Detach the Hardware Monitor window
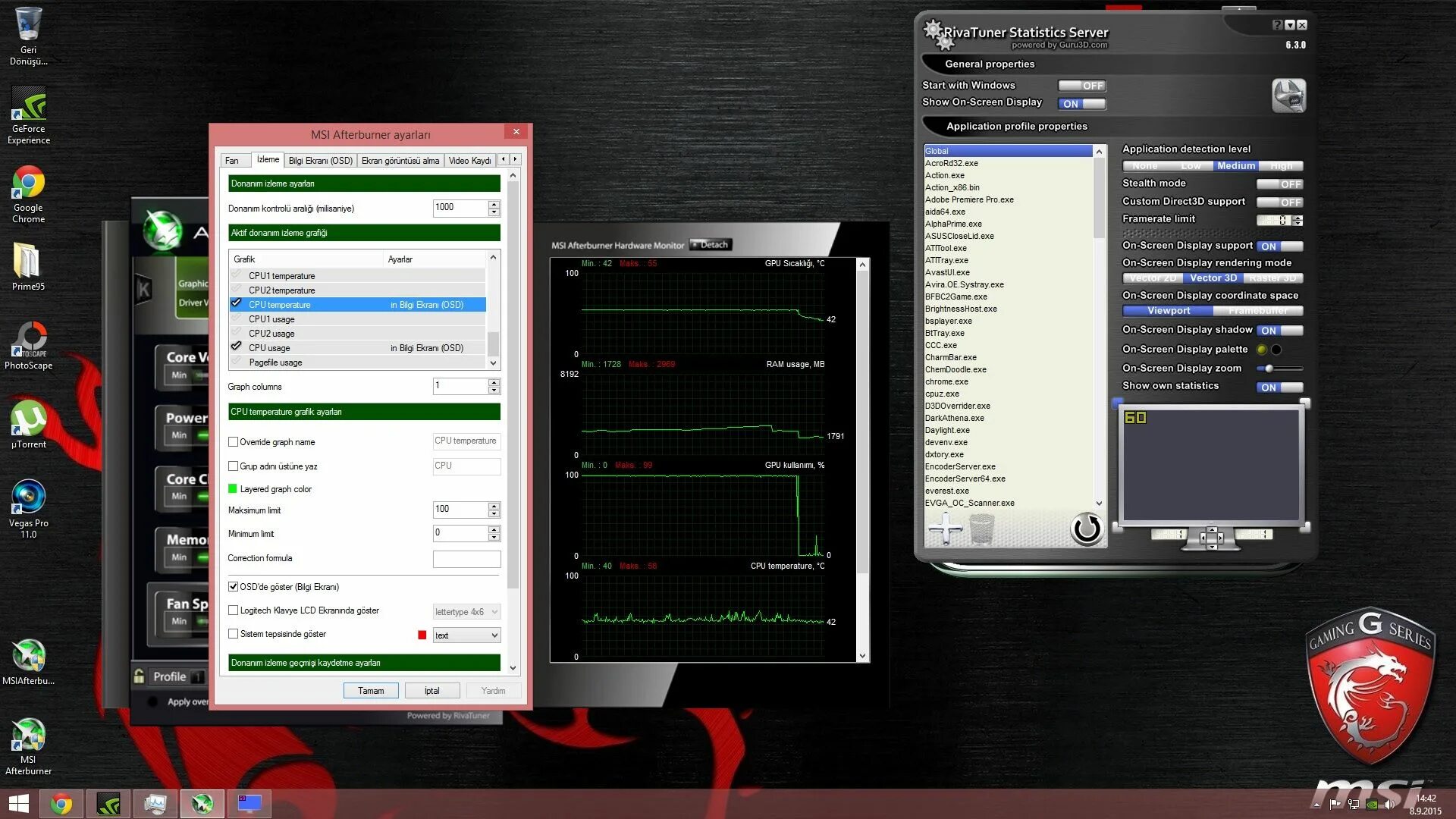Image resolution: width=1456 pixels, height=819 pixels. tap(711, 245)
